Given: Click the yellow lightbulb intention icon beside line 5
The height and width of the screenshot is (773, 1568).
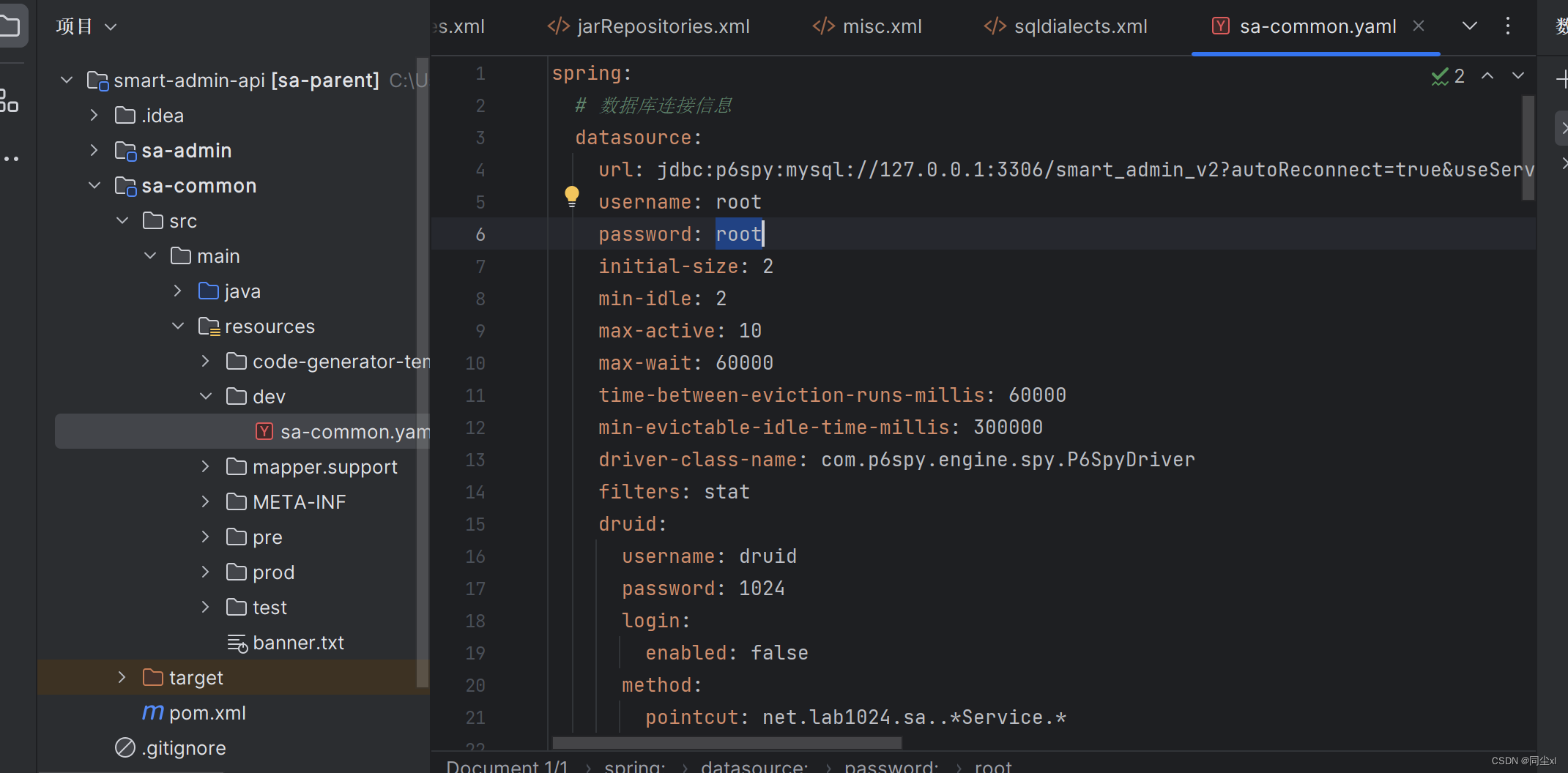Looking at the screenshot, I should coord(571,196).
